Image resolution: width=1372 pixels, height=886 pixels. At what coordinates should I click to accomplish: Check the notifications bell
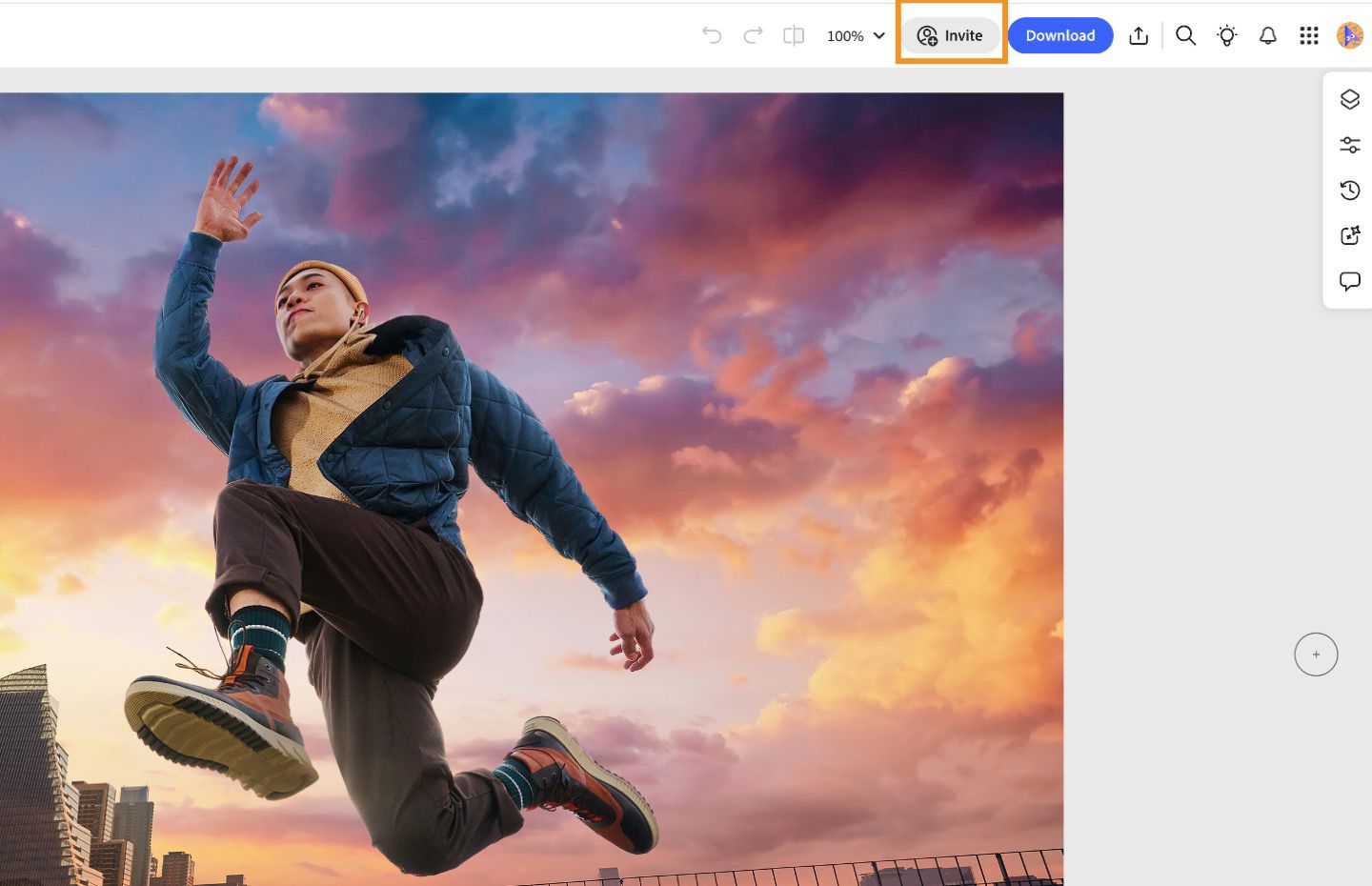1268,35
